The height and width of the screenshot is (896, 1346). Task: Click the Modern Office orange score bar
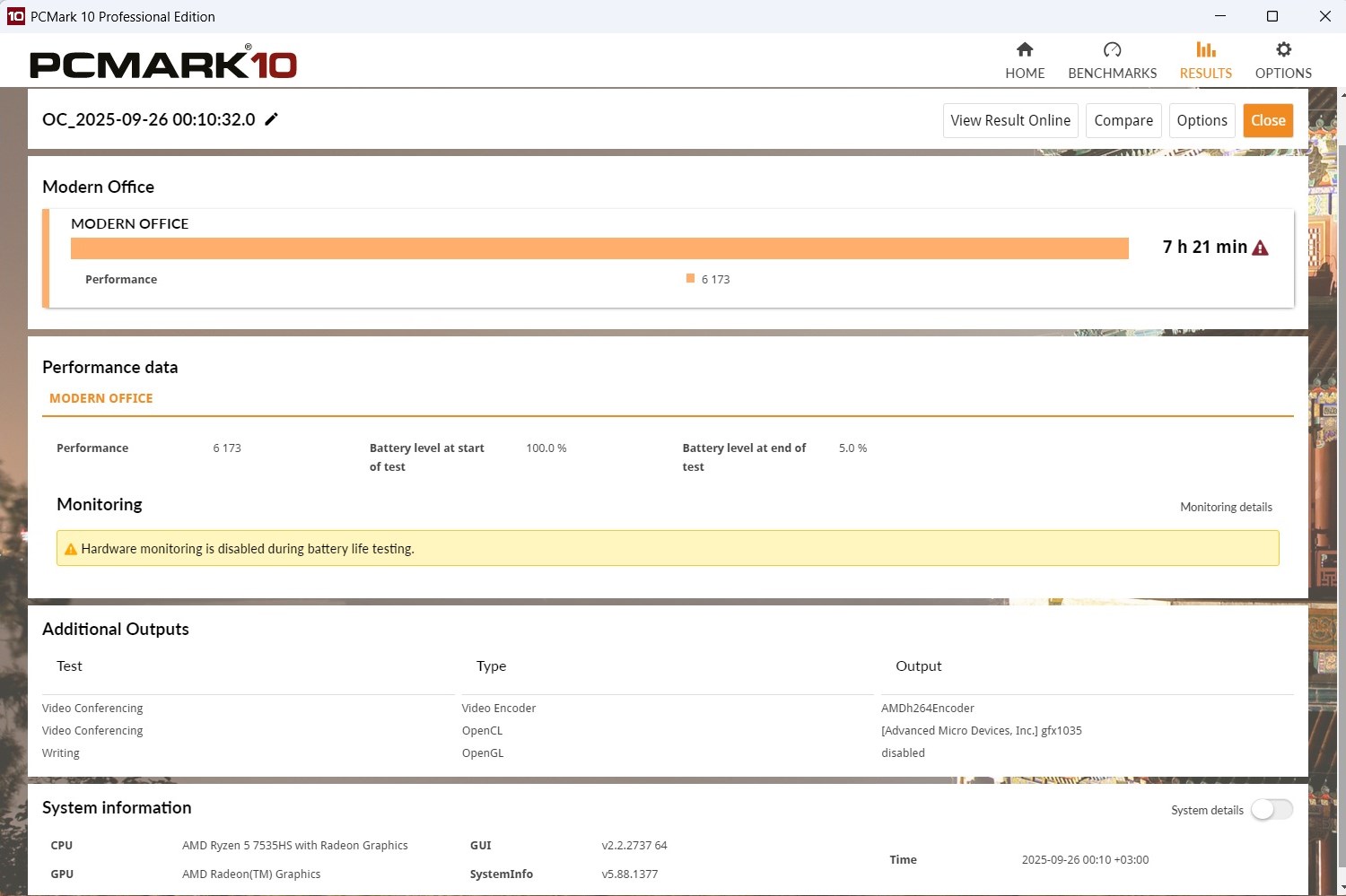tap(599, 248)
